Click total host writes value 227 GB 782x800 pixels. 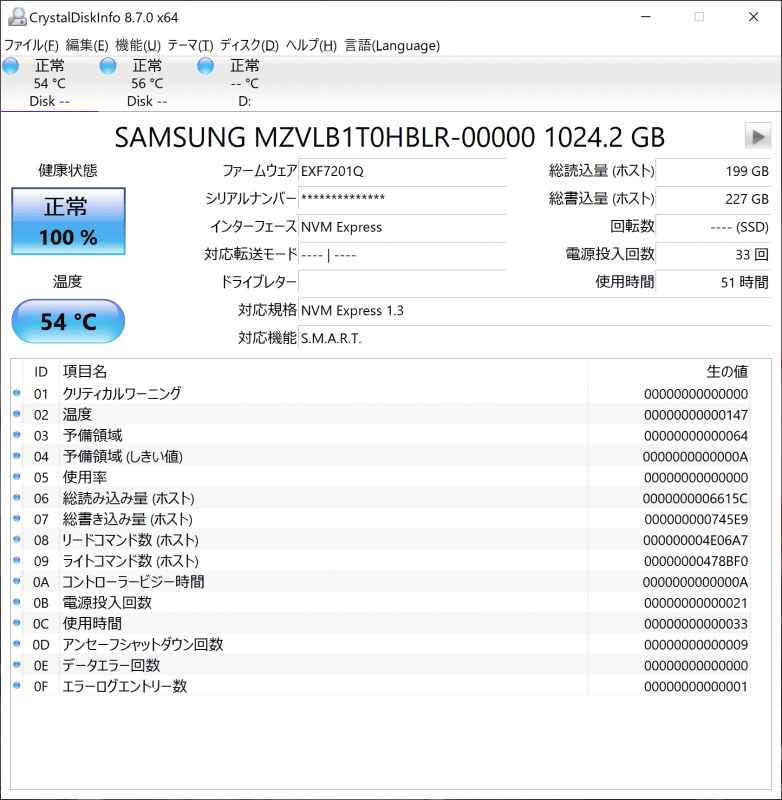pyautogui.click(x=713, y=198)
